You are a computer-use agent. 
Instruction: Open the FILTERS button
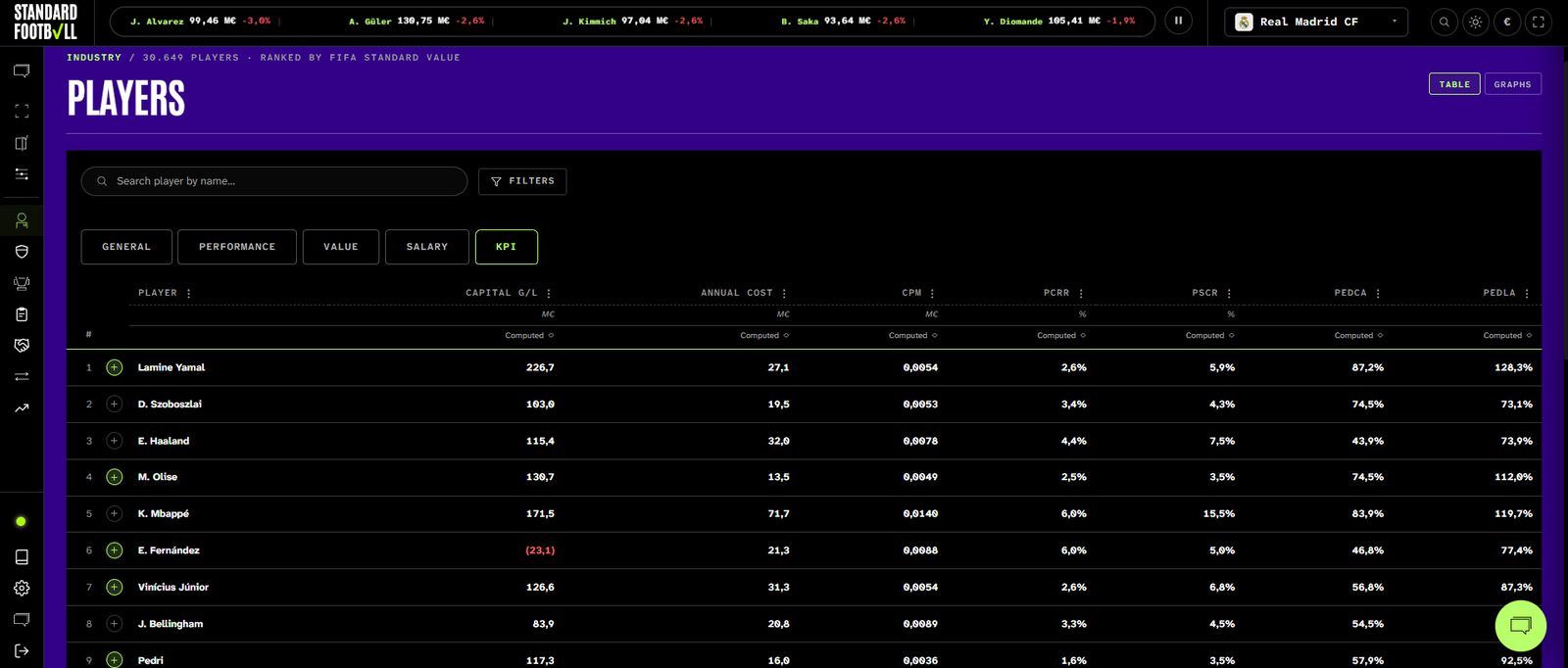click(522, 181)
